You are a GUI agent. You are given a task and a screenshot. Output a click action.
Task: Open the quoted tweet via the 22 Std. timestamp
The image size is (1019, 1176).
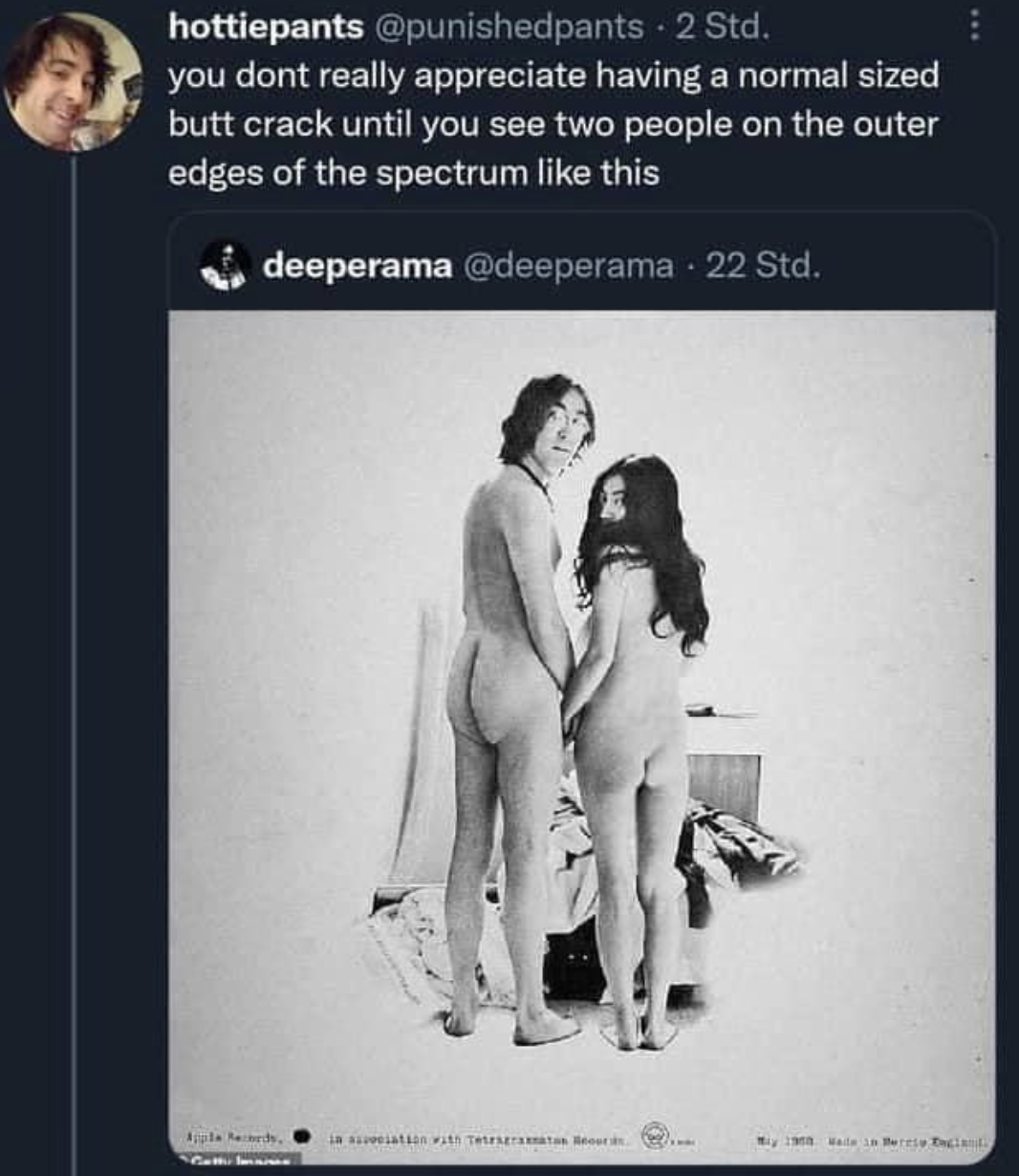coord(762,265)
